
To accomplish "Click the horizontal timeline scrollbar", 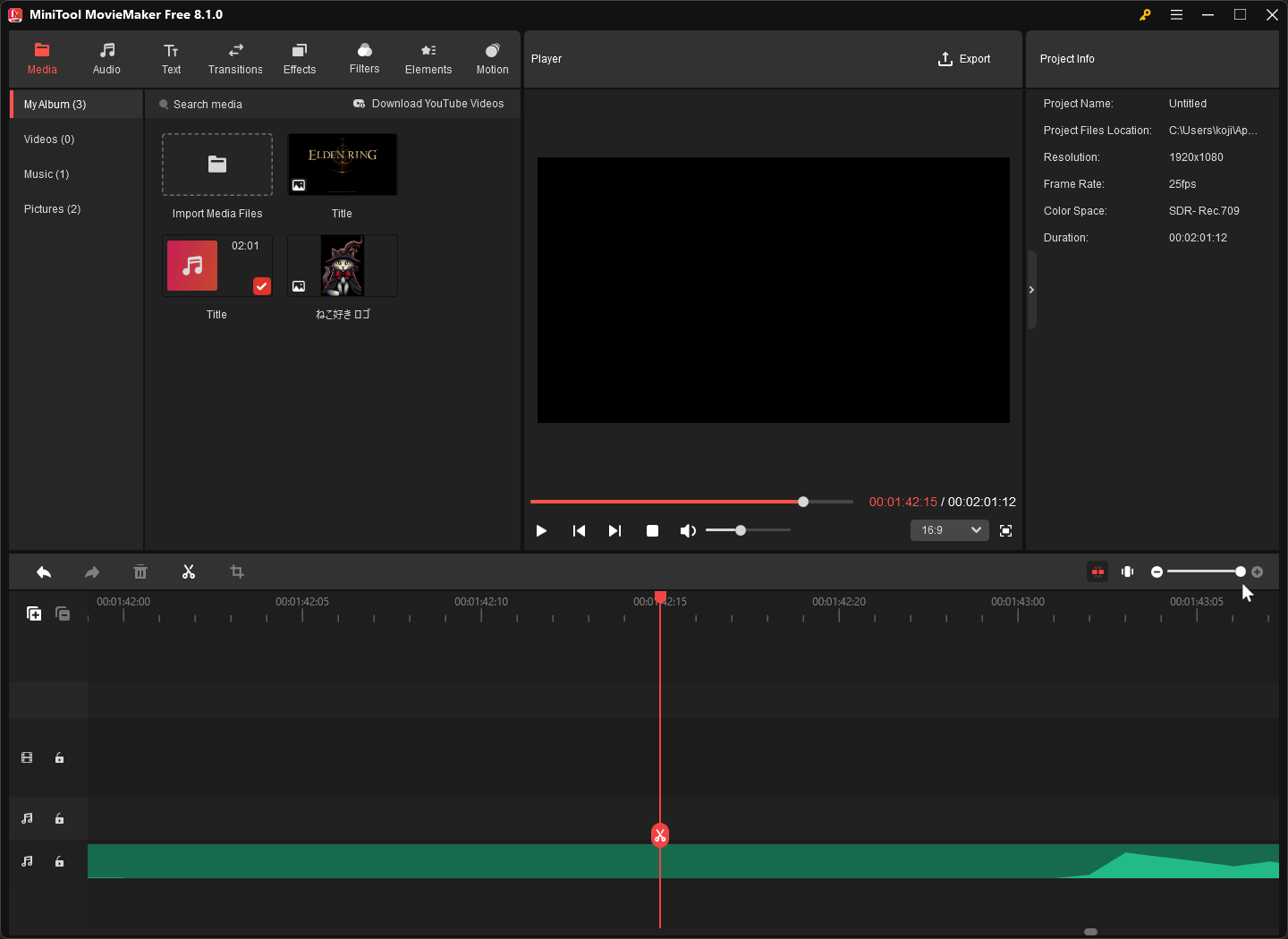I will click(x=1090, y=932).
